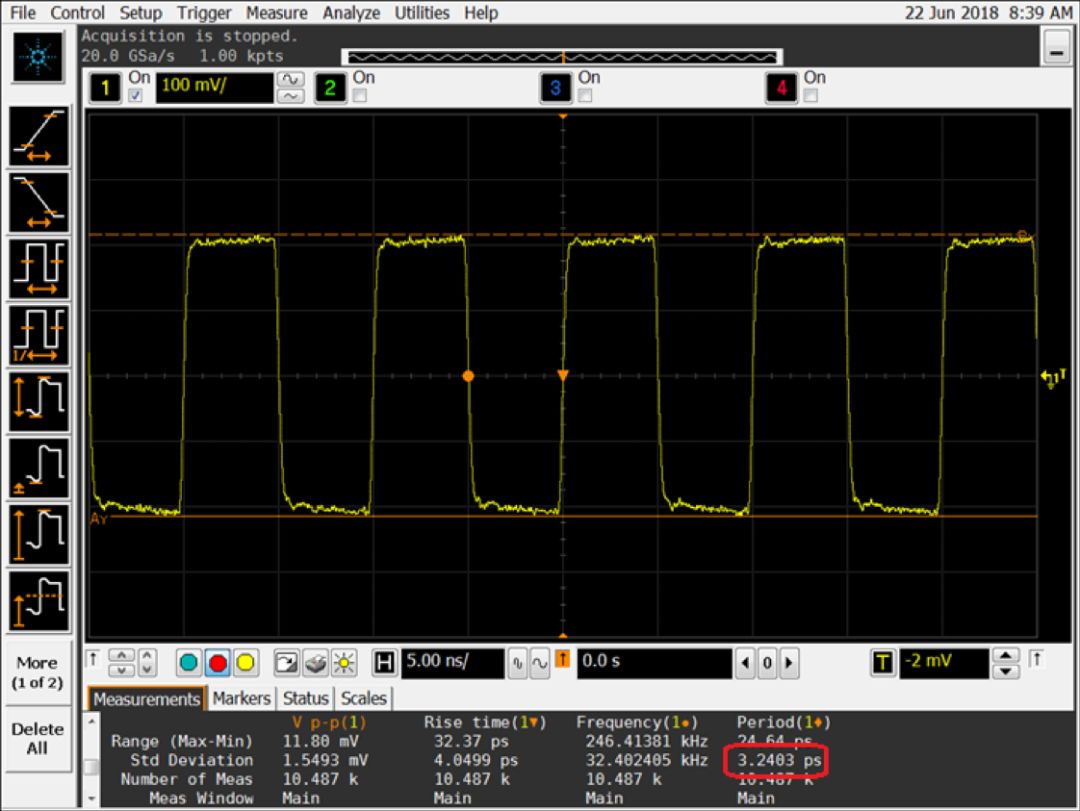Uncheck the channel 1 On checkbox
Image resolution: width=1080 pixels, height=811 pixels.
(136, 95)
